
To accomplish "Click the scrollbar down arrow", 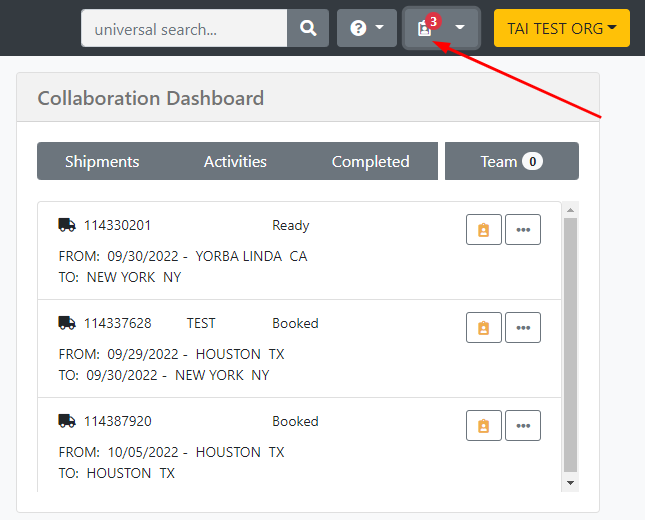I will (570, 483).
